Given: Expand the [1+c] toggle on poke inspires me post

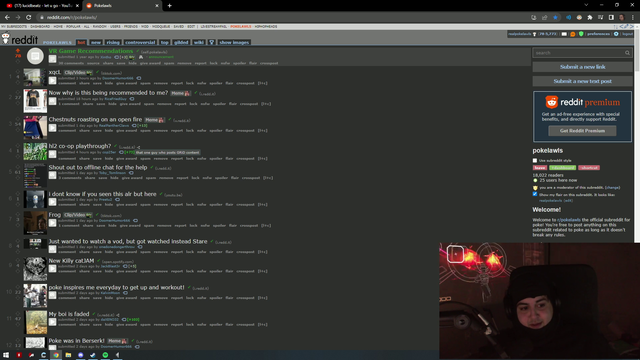Looking at the screenshot, I should pos(262,298).
